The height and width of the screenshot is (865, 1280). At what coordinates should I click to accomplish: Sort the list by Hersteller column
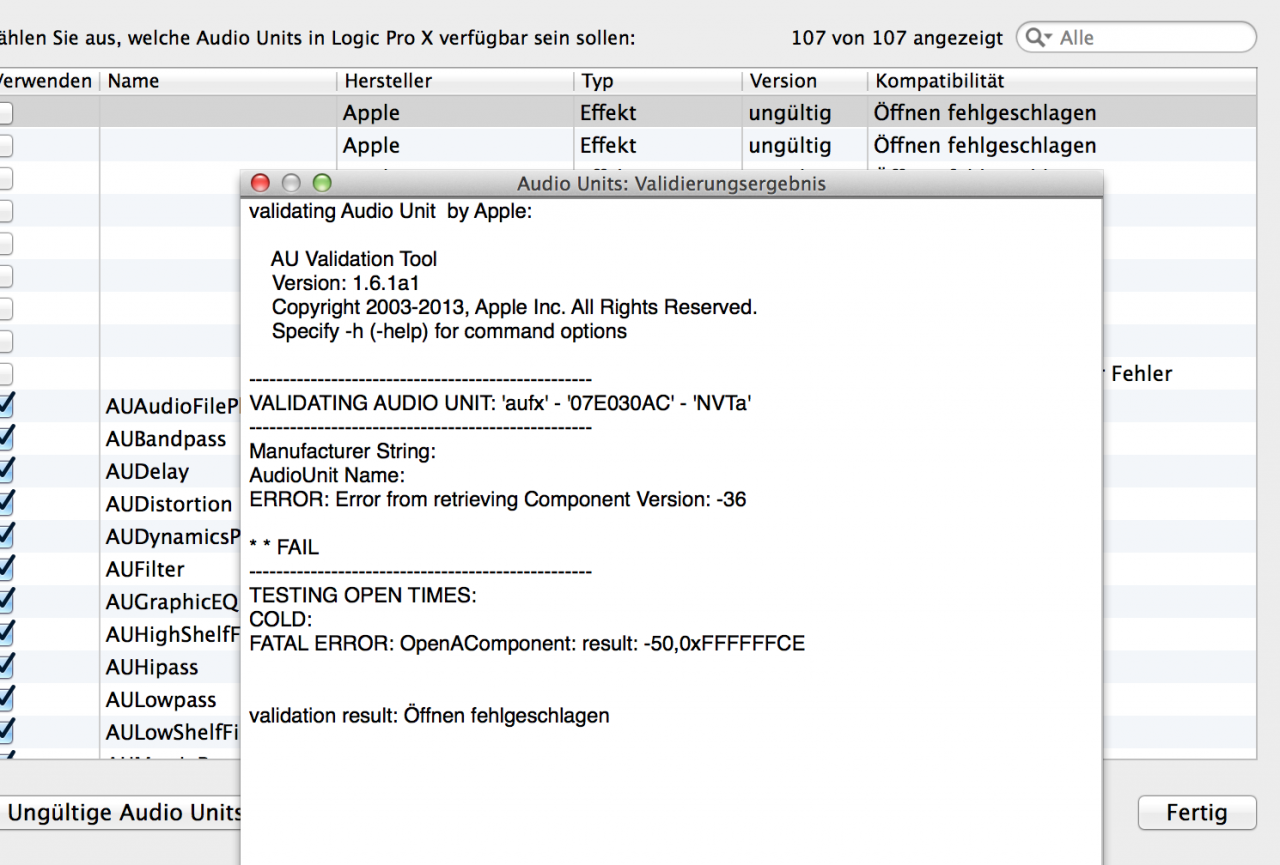[x=455, y=81]
